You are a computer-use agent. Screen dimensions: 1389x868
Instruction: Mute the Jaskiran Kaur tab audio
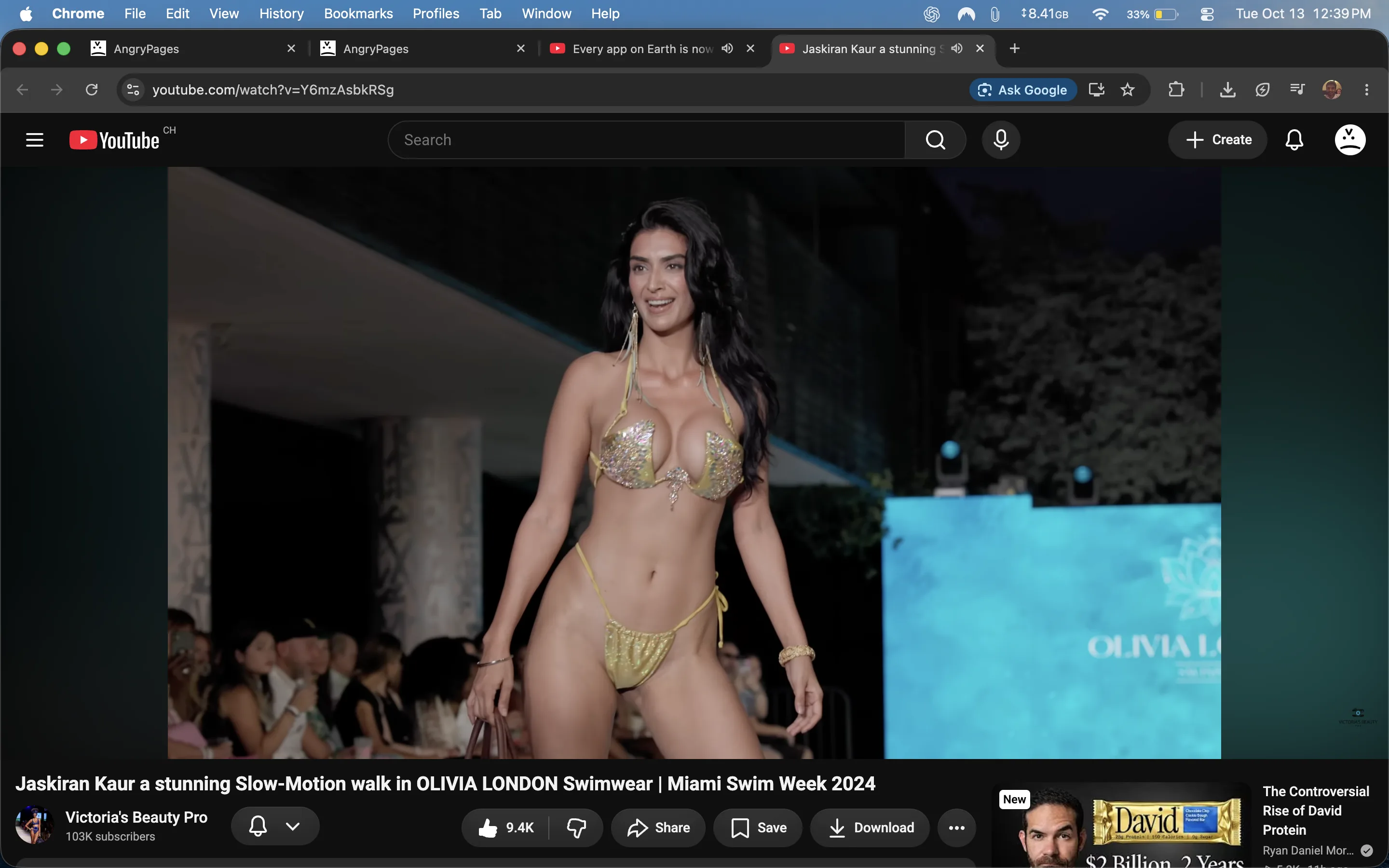[956, 48]
